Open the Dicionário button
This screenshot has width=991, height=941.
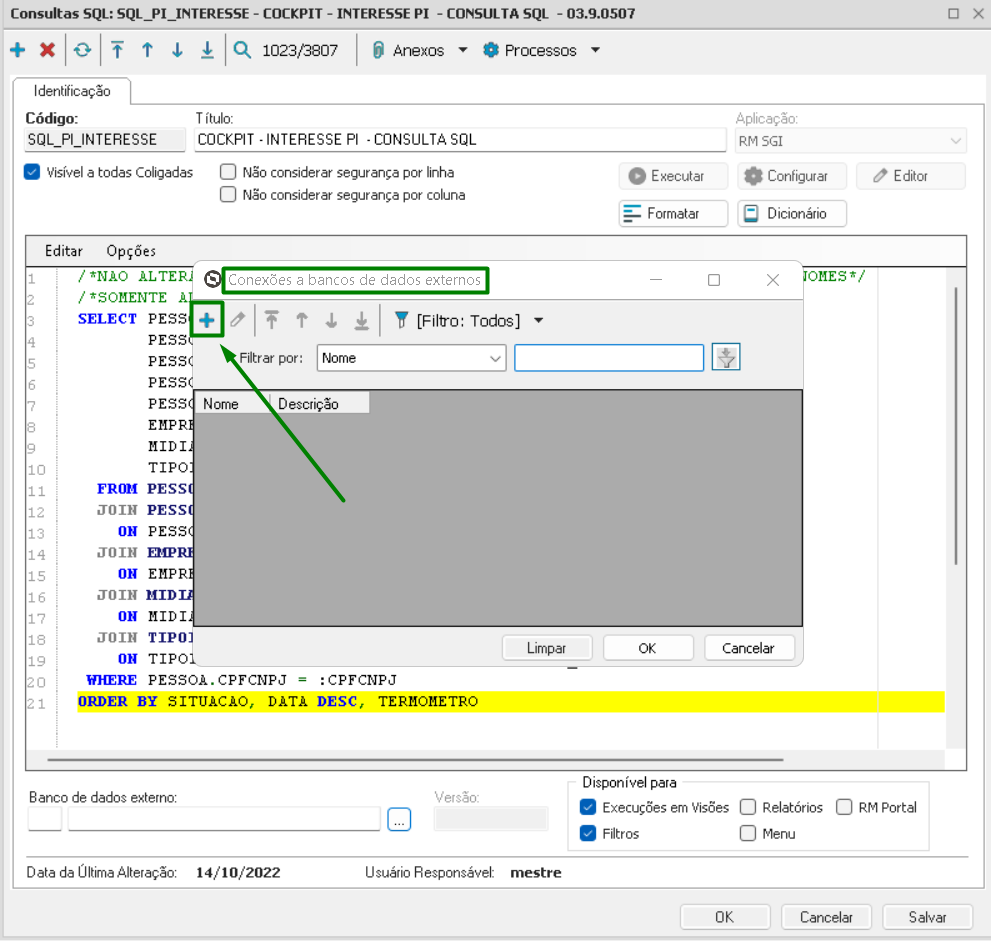pyautogui.click(x=791, y=214)
